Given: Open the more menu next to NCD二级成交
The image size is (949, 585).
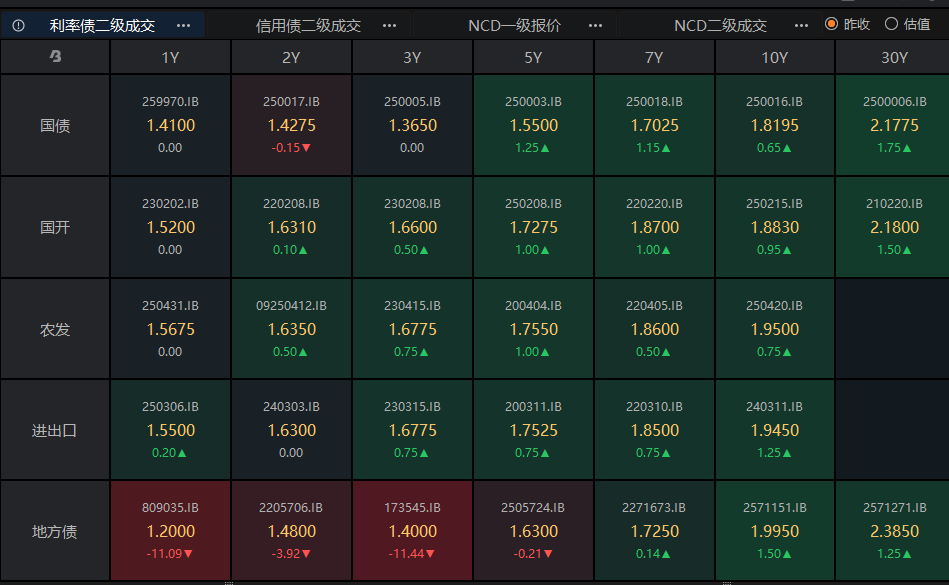Looking at the screenshot, I should 801,25.
